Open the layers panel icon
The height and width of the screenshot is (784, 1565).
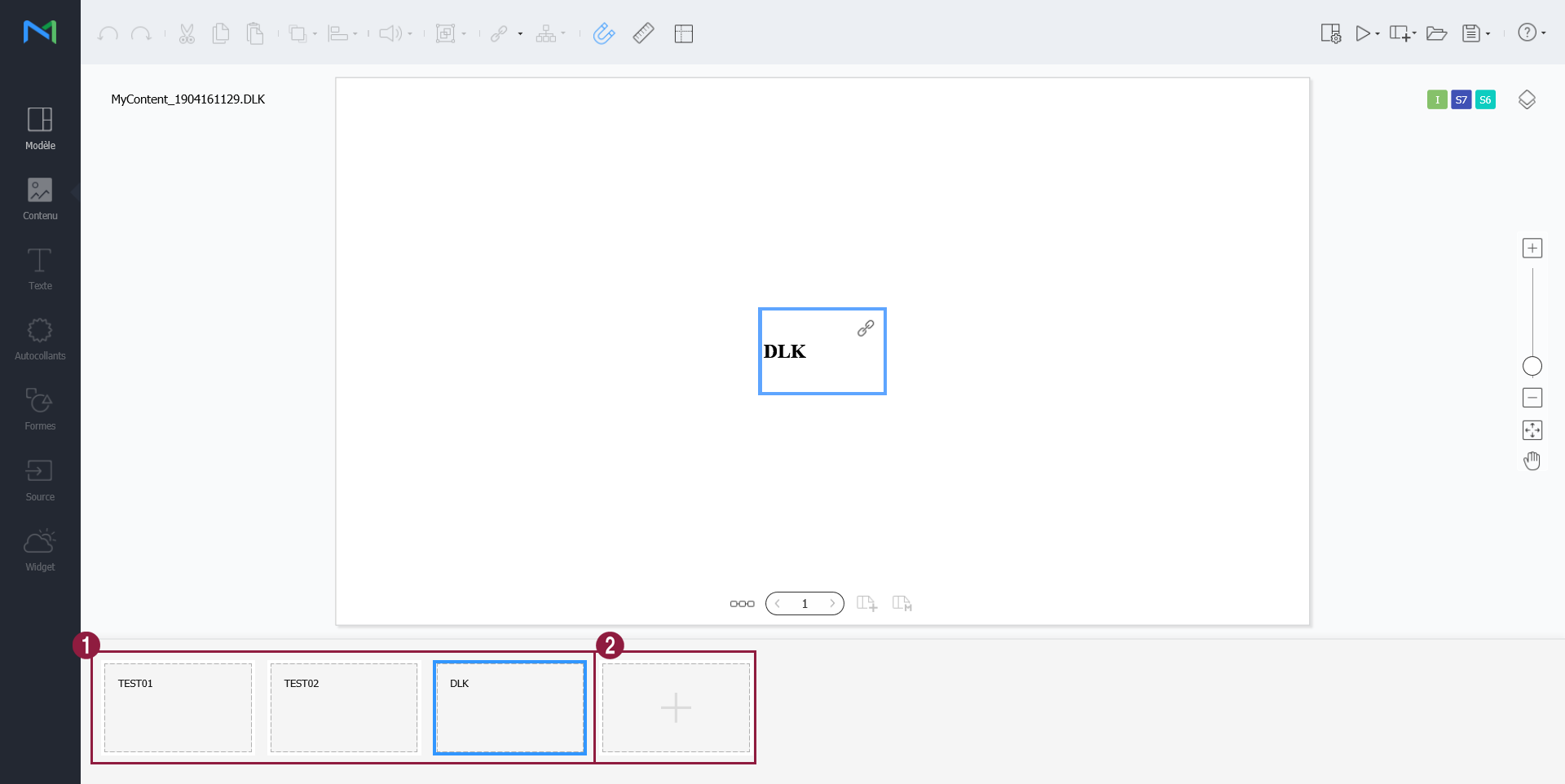pyautogui.click(x=1527, y=99)
